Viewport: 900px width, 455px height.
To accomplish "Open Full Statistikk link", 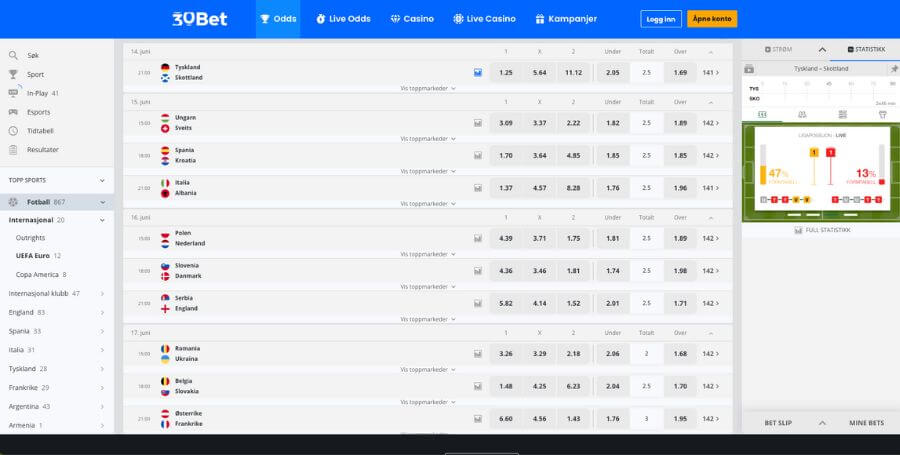I will [822, 230].
